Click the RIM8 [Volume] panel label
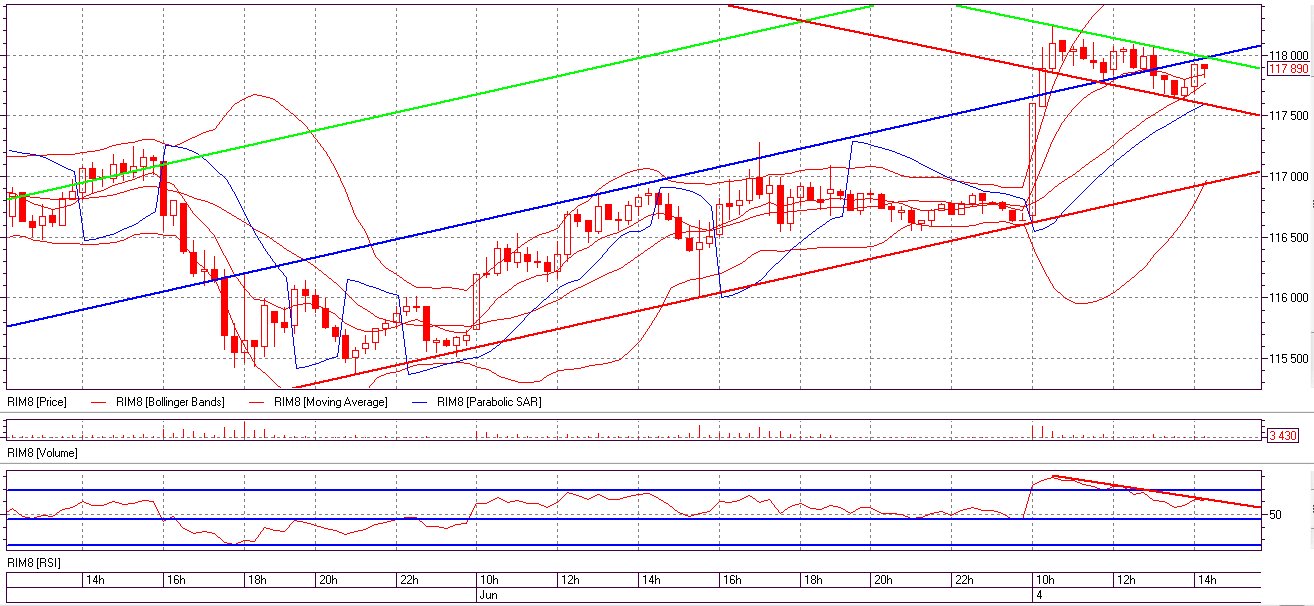The width and height of the screenshot is (1314, 606). [x=41, y=453]
